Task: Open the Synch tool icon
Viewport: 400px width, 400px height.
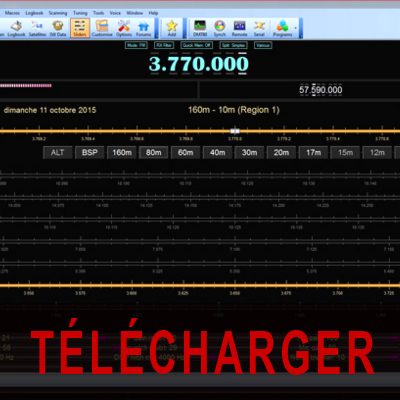Action: (220, 28)
